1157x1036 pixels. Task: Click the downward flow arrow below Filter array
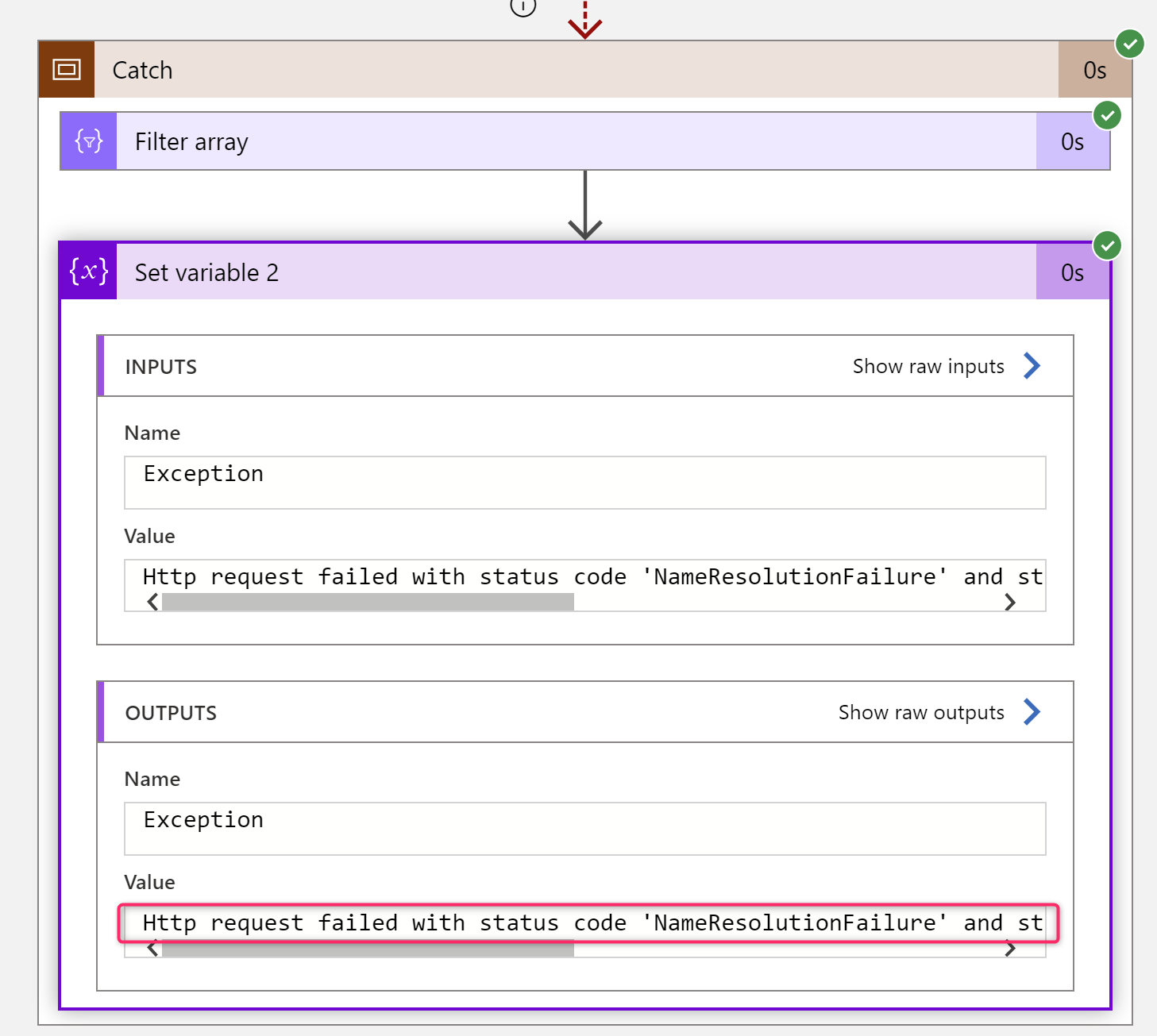[x=585, y=206]
